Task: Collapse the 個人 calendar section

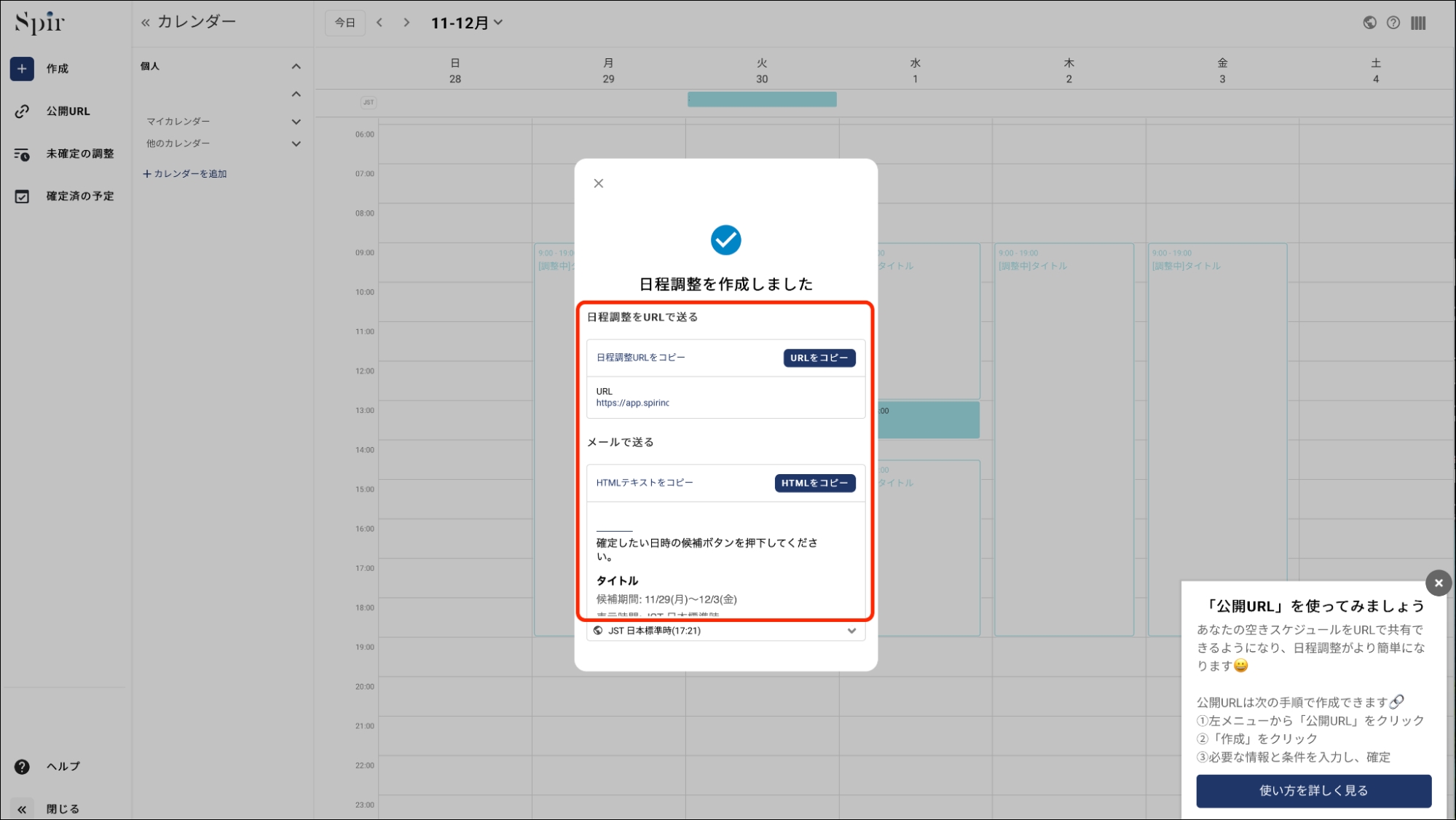Action: pyautogui.click(x=296, y=66)
